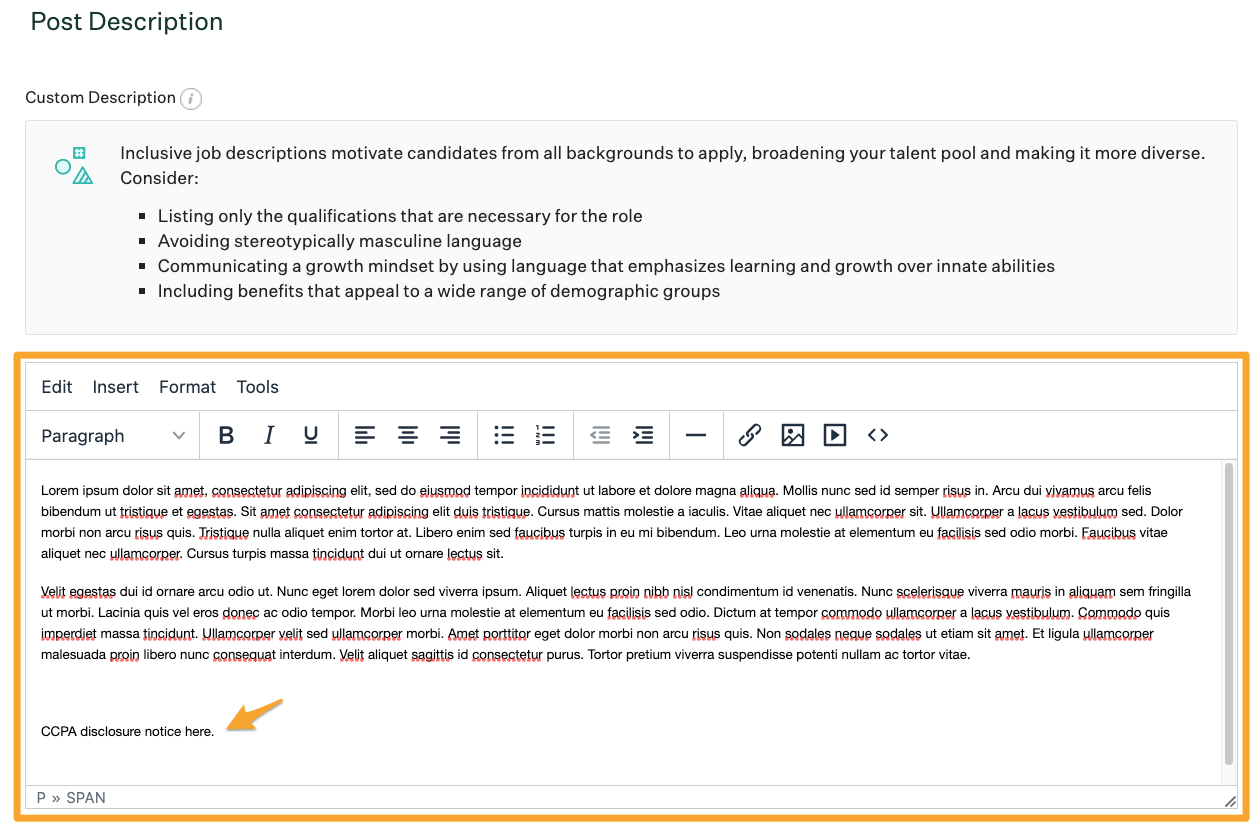The width and height of the screenshot is (1258, 822).
Task: Open the source code view
Action: (878, 436)
